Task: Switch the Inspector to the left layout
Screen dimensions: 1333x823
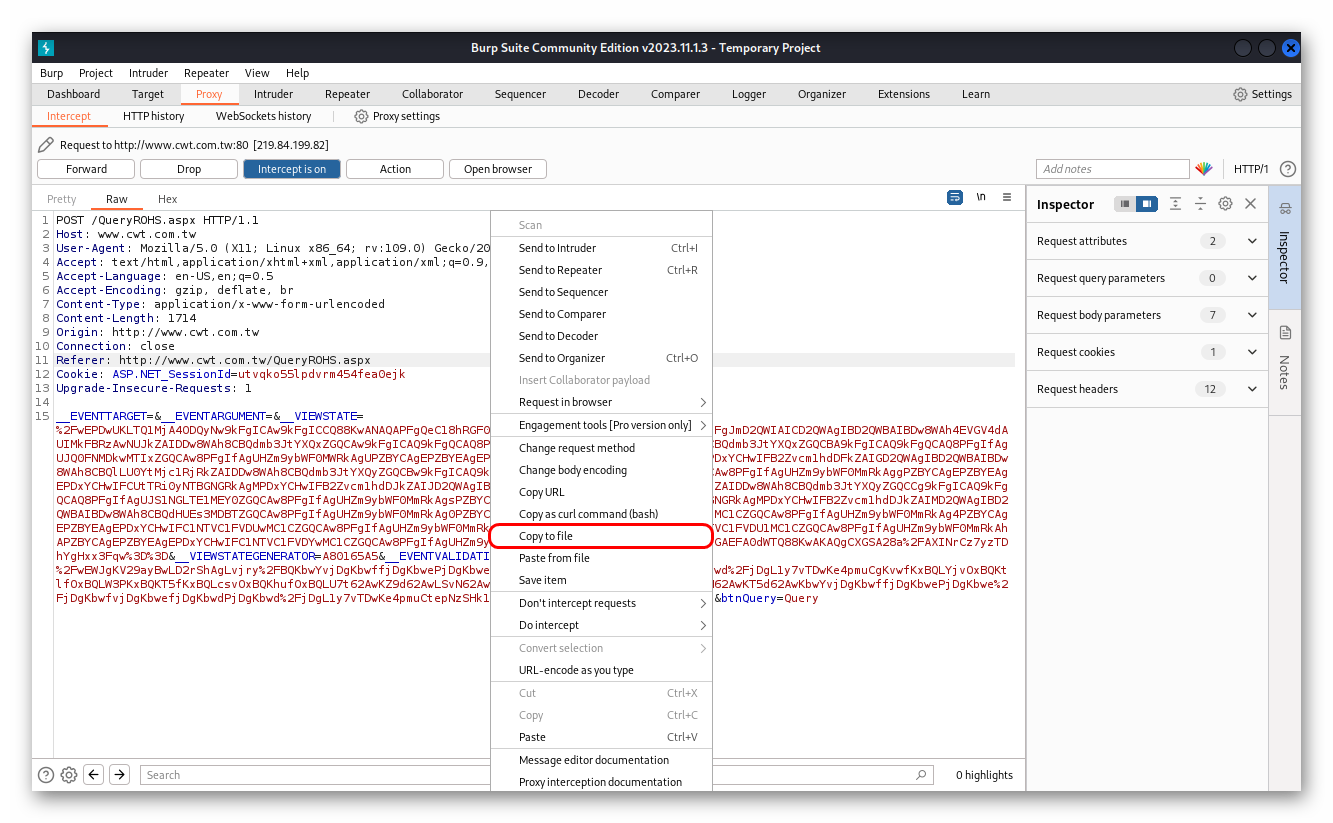Action: 1126,204
